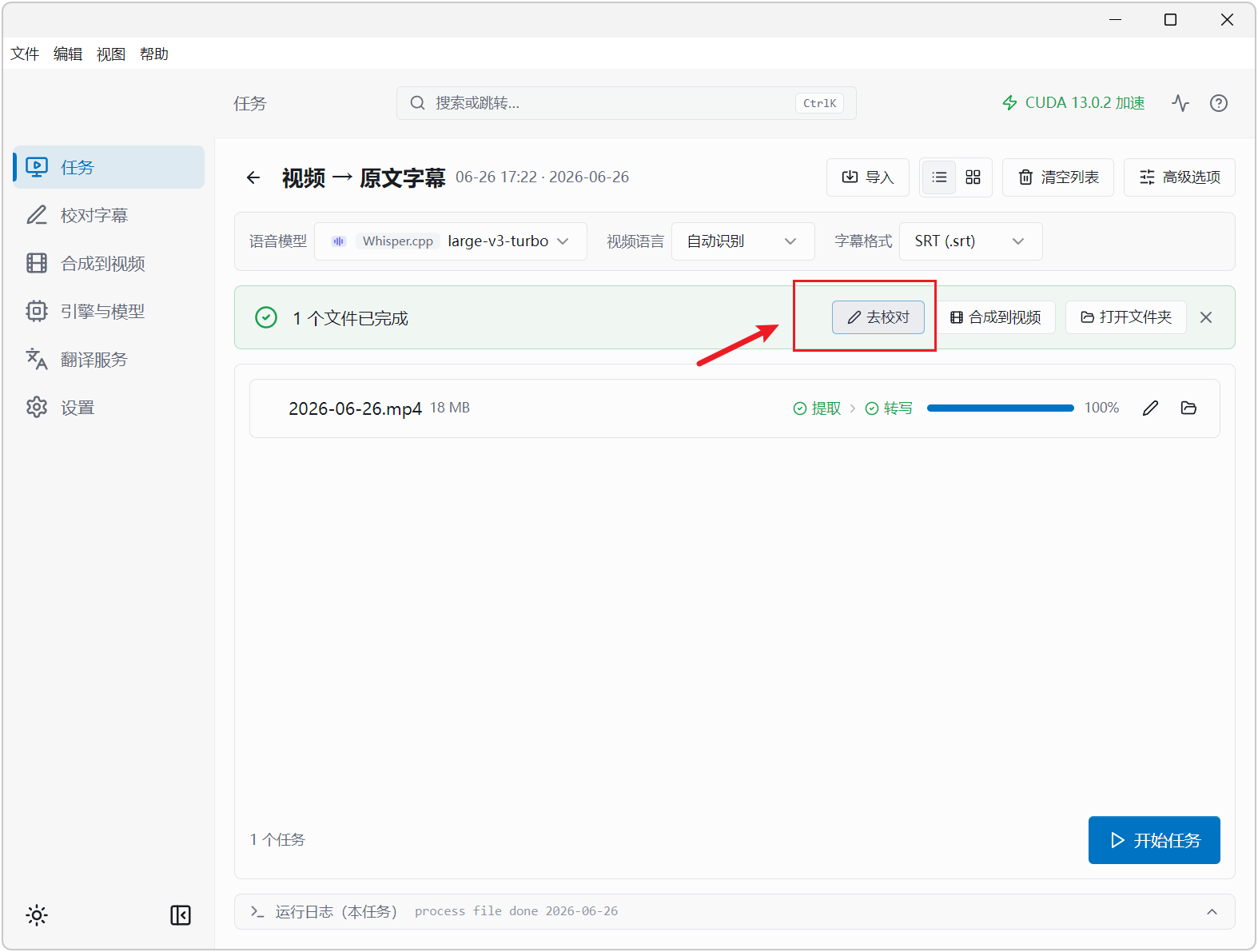
Task: Click the green completed check icon
Action: point(266,317)
